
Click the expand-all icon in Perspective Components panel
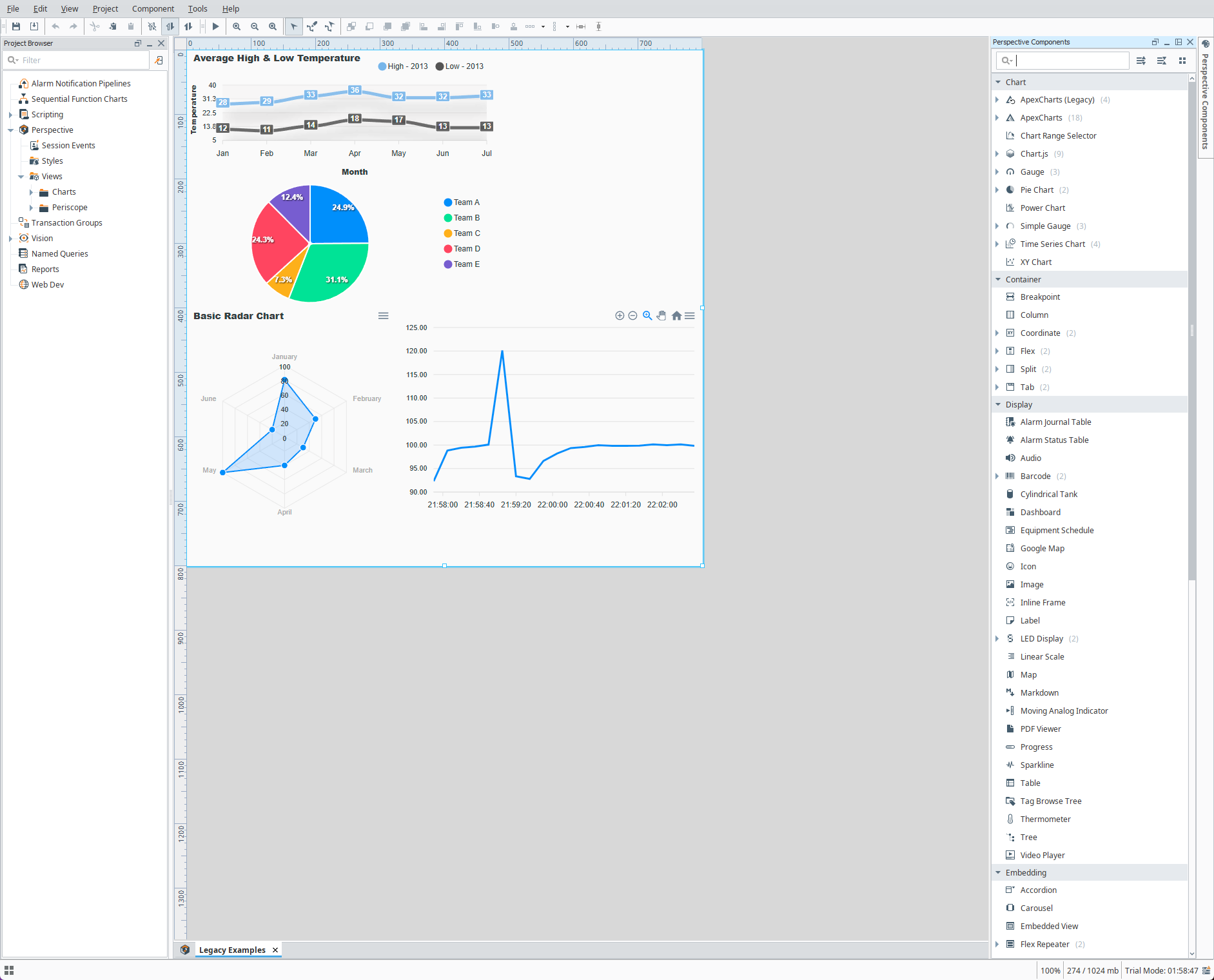pos(1141,60)
